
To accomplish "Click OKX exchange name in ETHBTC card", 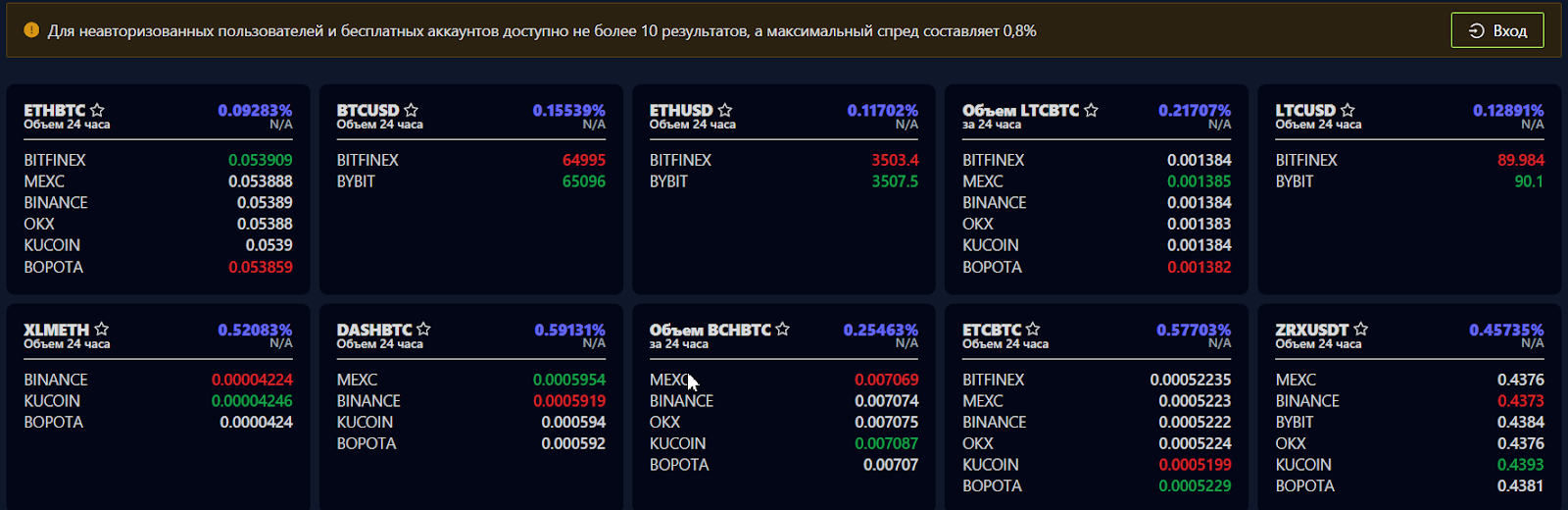I will [39, 224].
